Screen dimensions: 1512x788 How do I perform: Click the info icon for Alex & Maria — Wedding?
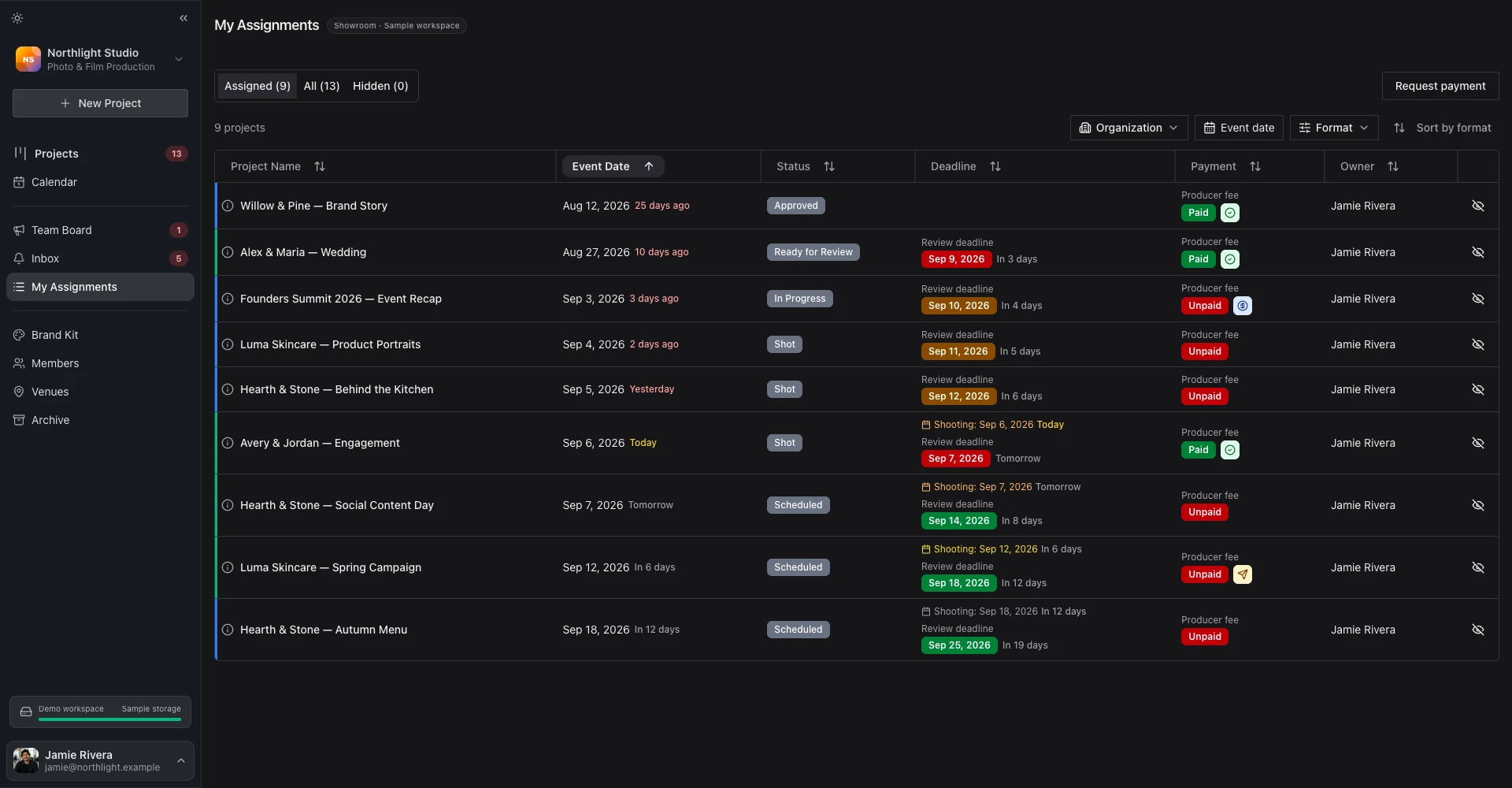(x=228, y=252)
